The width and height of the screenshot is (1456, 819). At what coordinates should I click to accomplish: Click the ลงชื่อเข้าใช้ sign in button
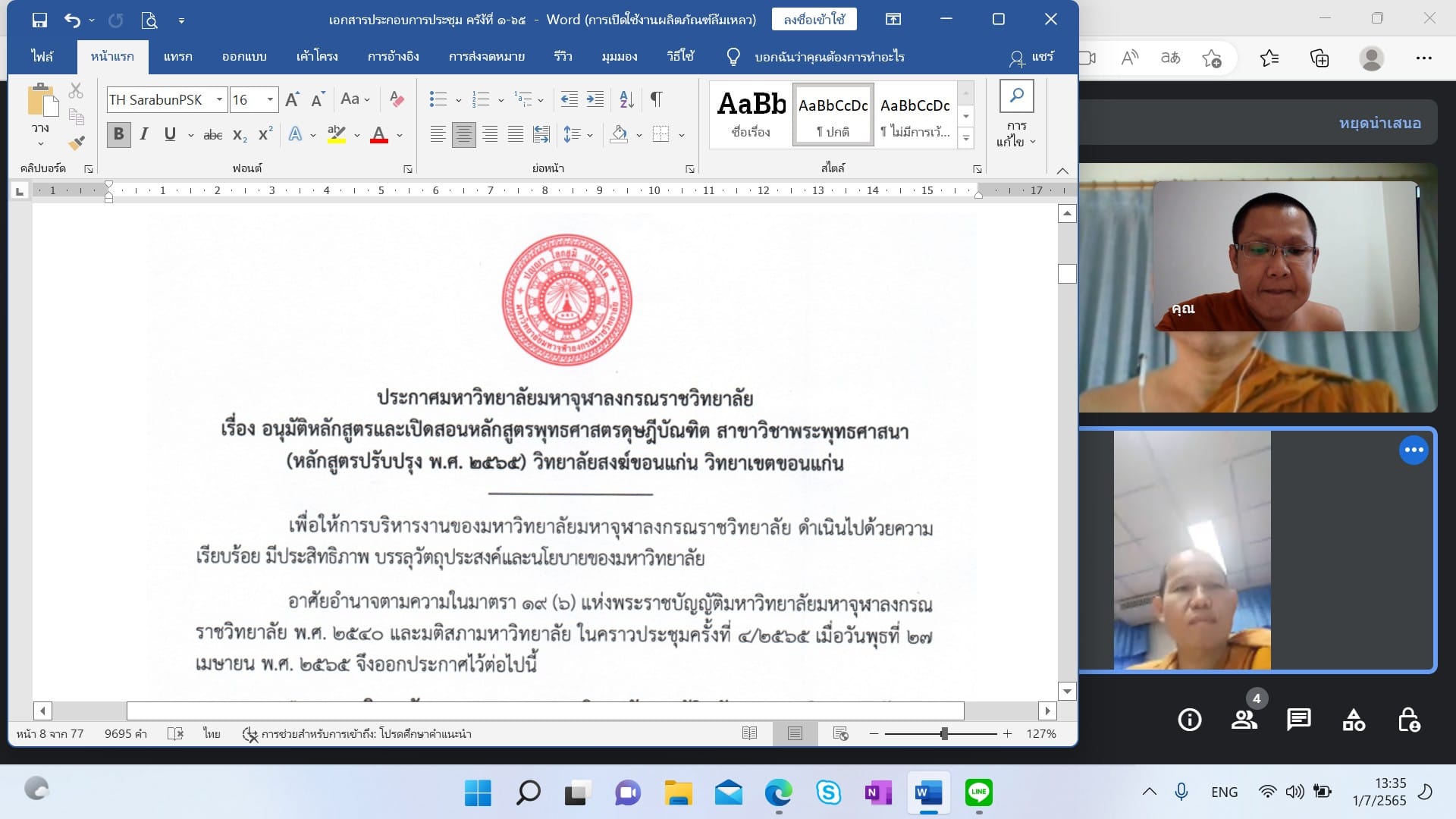(814, 19)
